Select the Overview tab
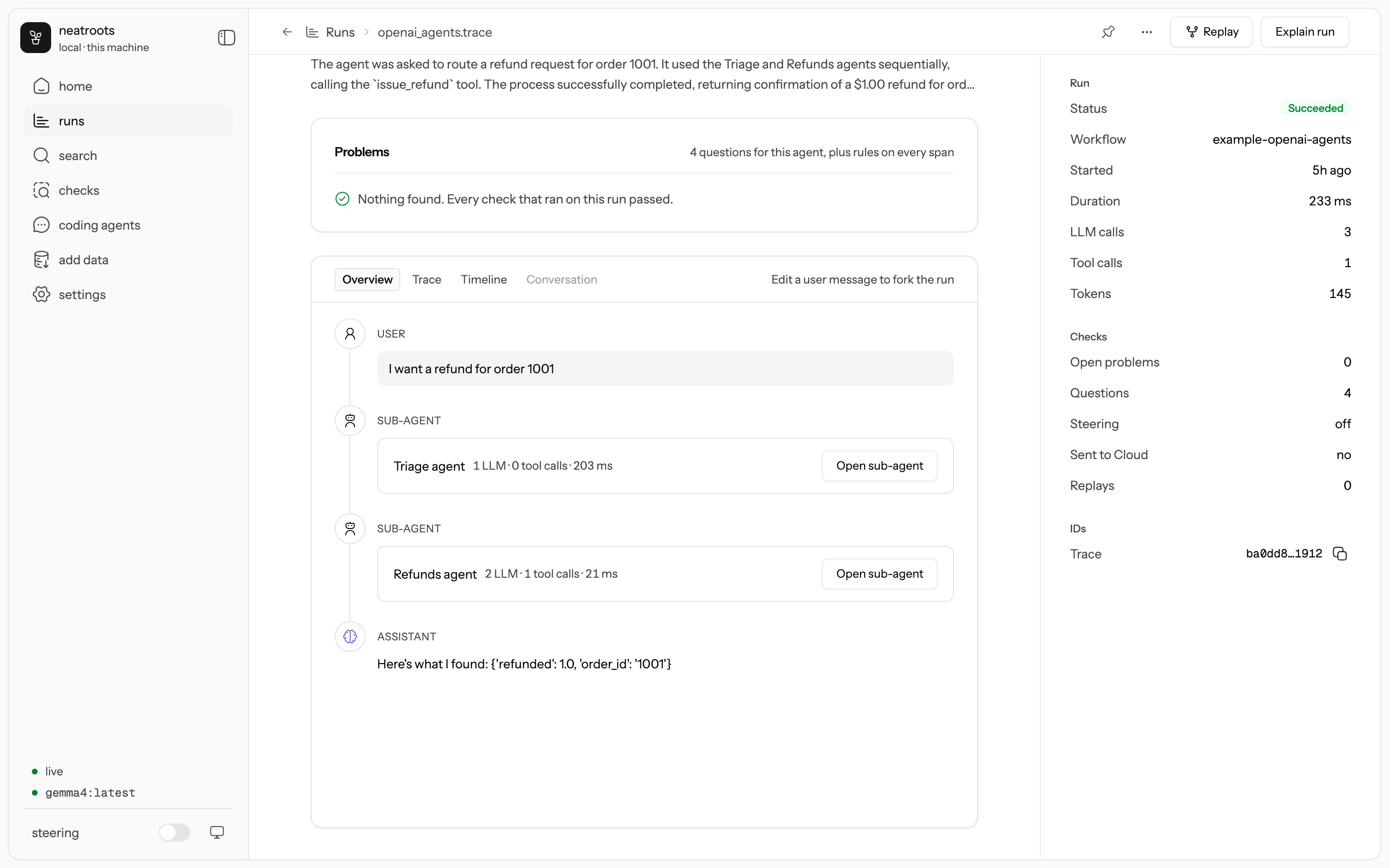1389x868 pixels. [368, 280]
